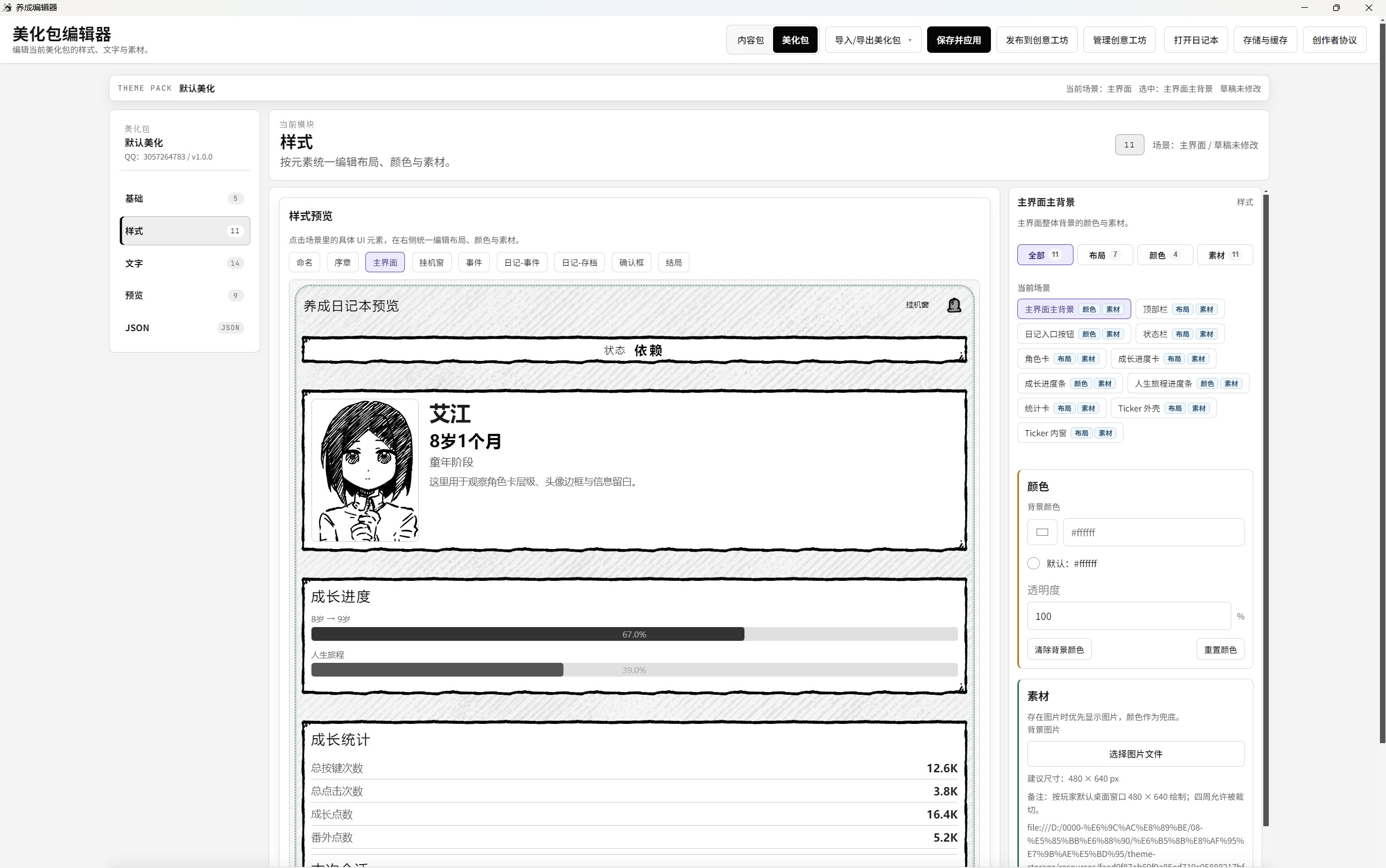
Task: Open the JSON sidebar section
Action: pyautogui.click(x=184, y=328)
